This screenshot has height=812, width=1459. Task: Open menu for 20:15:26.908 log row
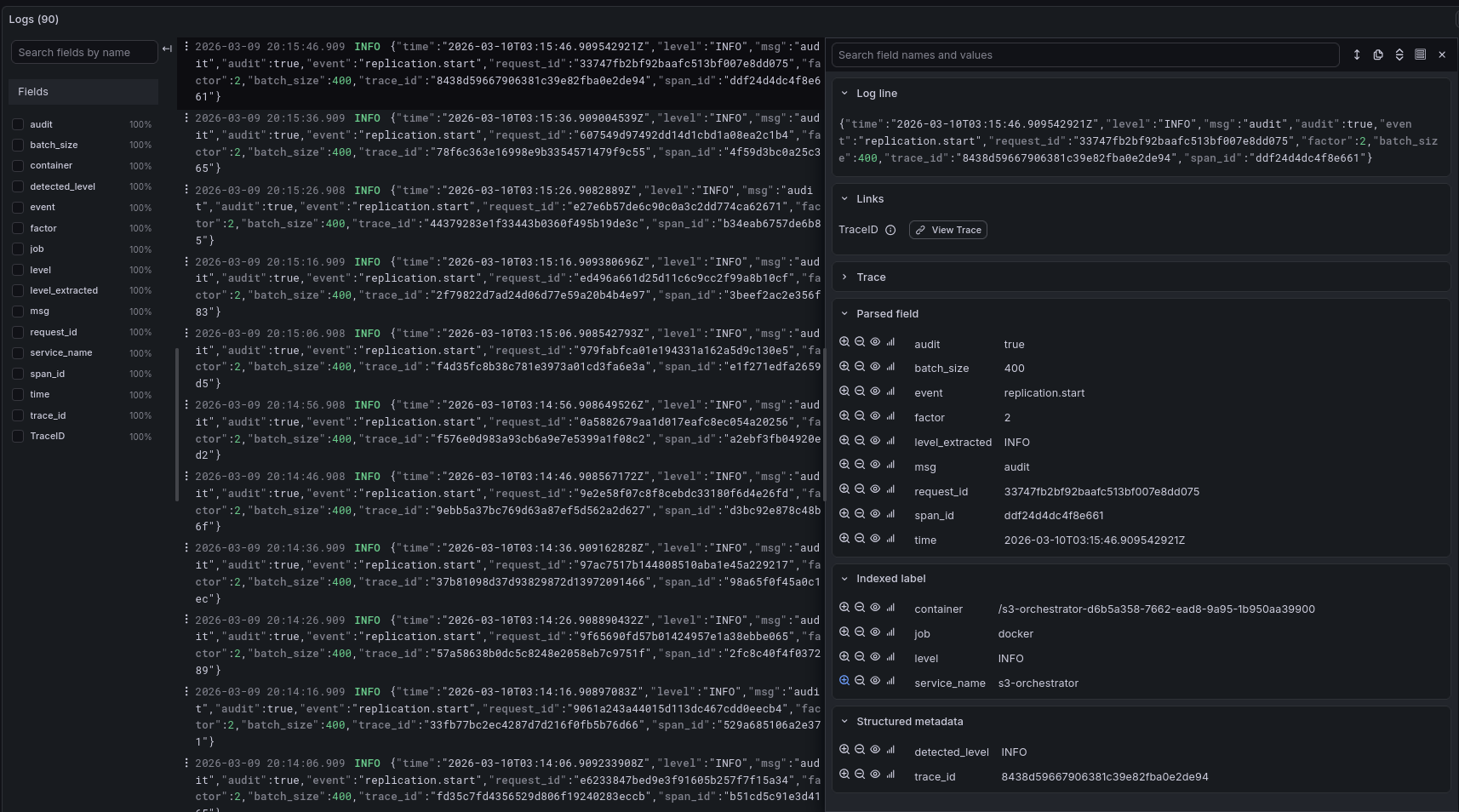186,190
